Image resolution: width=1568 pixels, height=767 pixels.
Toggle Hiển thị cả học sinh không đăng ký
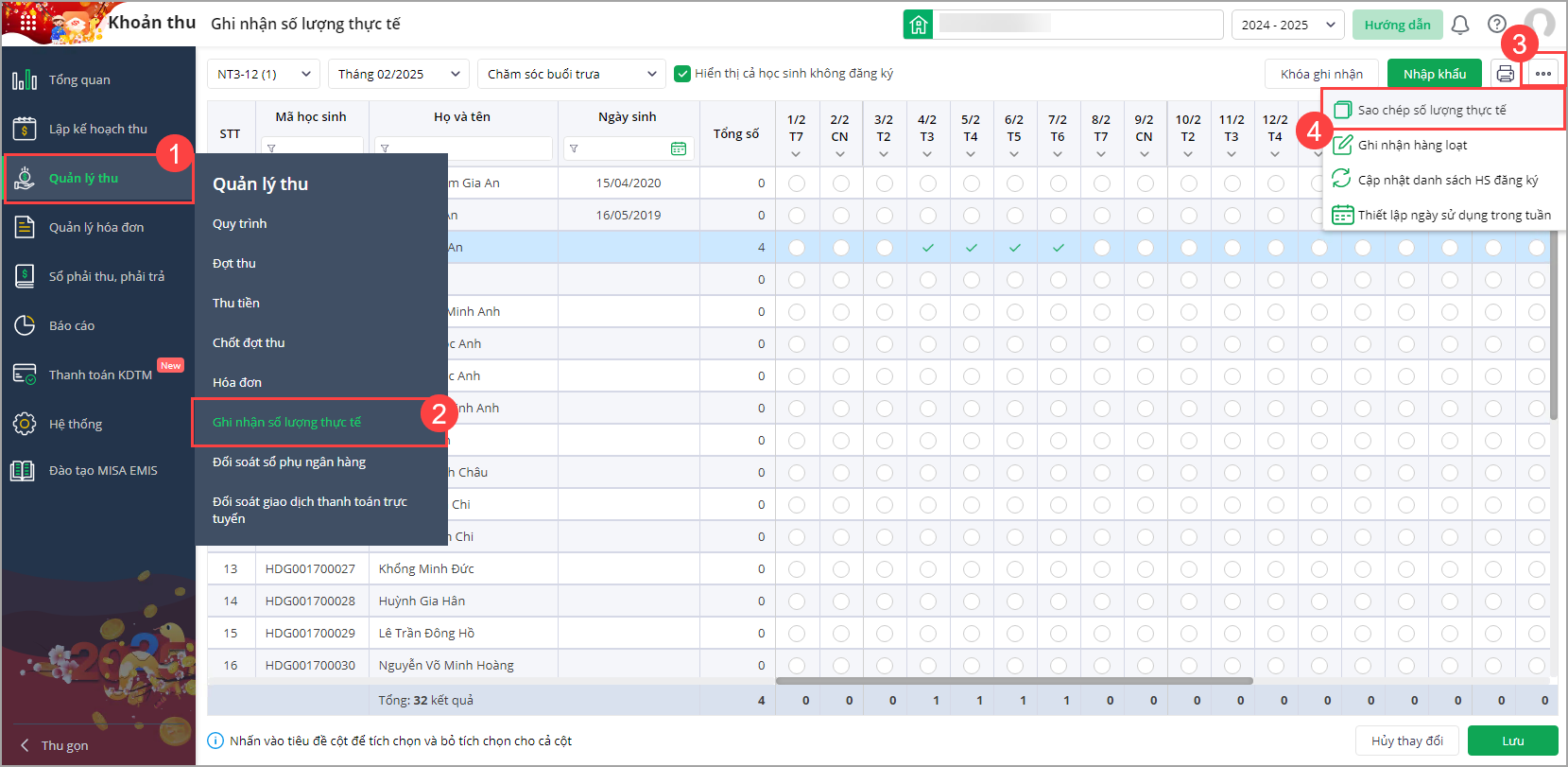(682, 74)
